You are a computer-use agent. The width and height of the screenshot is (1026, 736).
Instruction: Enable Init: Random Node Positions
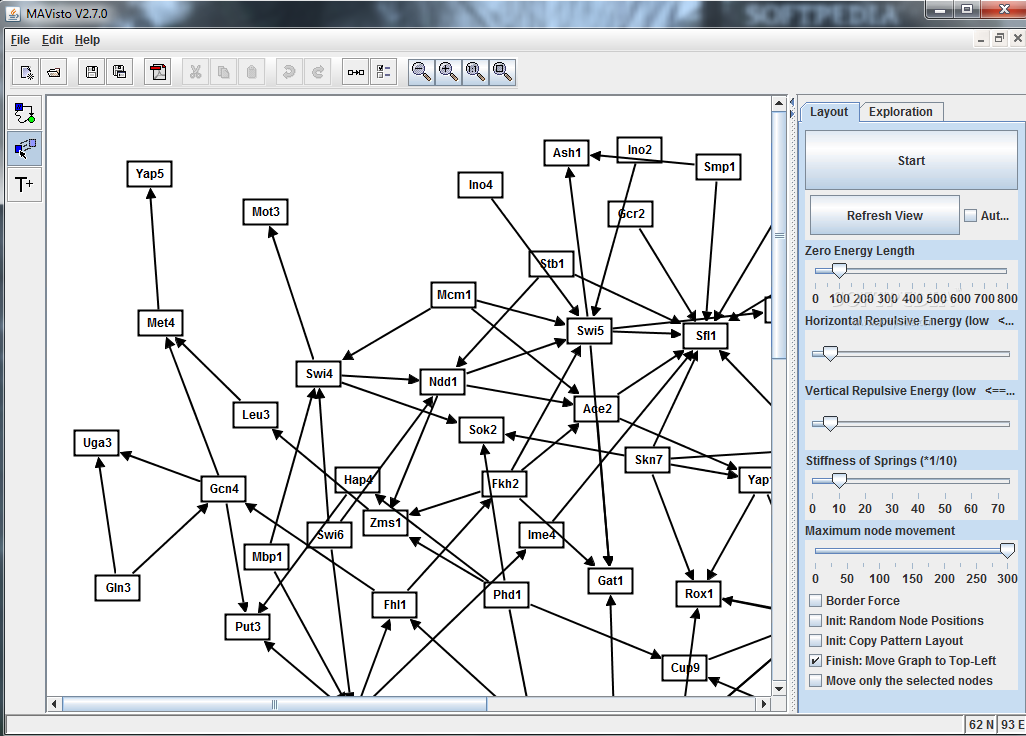point(815,621)
